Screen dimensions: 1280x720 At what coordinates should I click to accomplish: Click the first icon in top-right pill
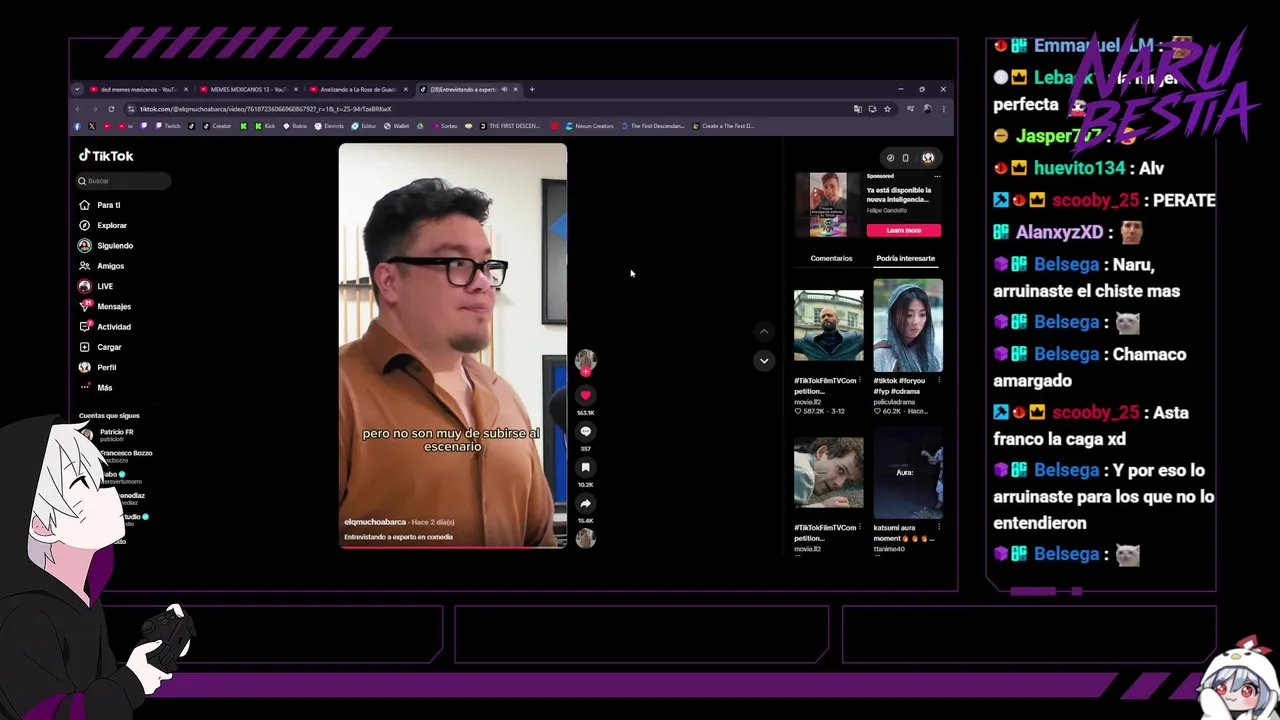tap(890, 158)
